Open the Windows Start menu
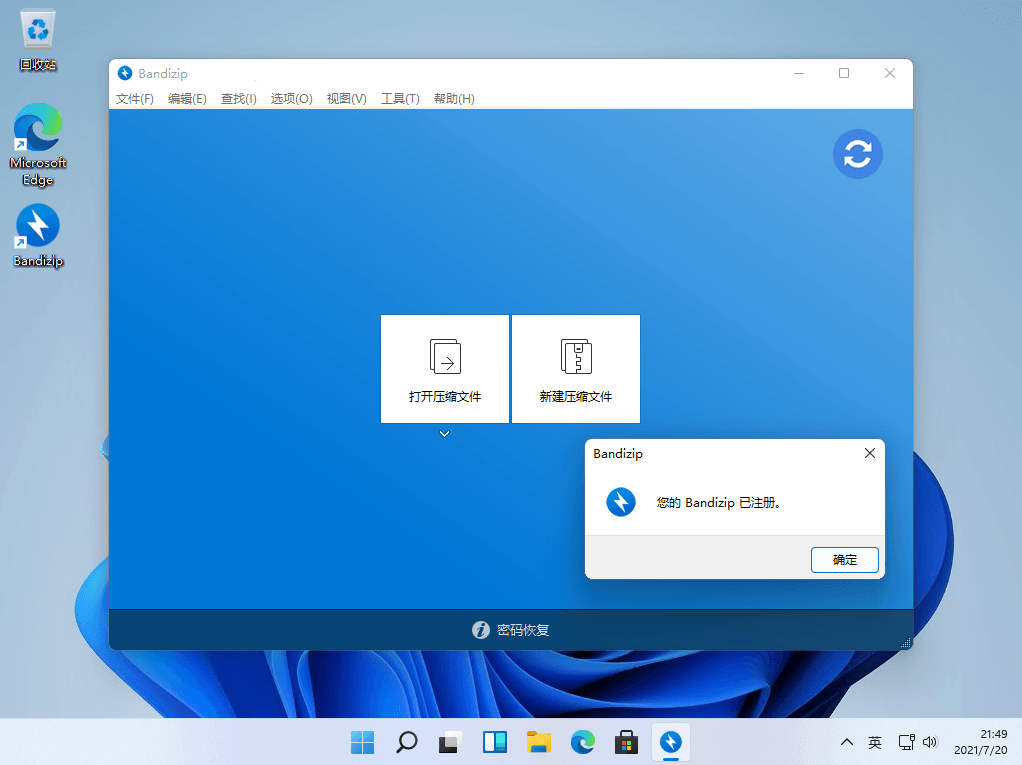This screenshot has width=1022, height=765. (x=362, y=742)
